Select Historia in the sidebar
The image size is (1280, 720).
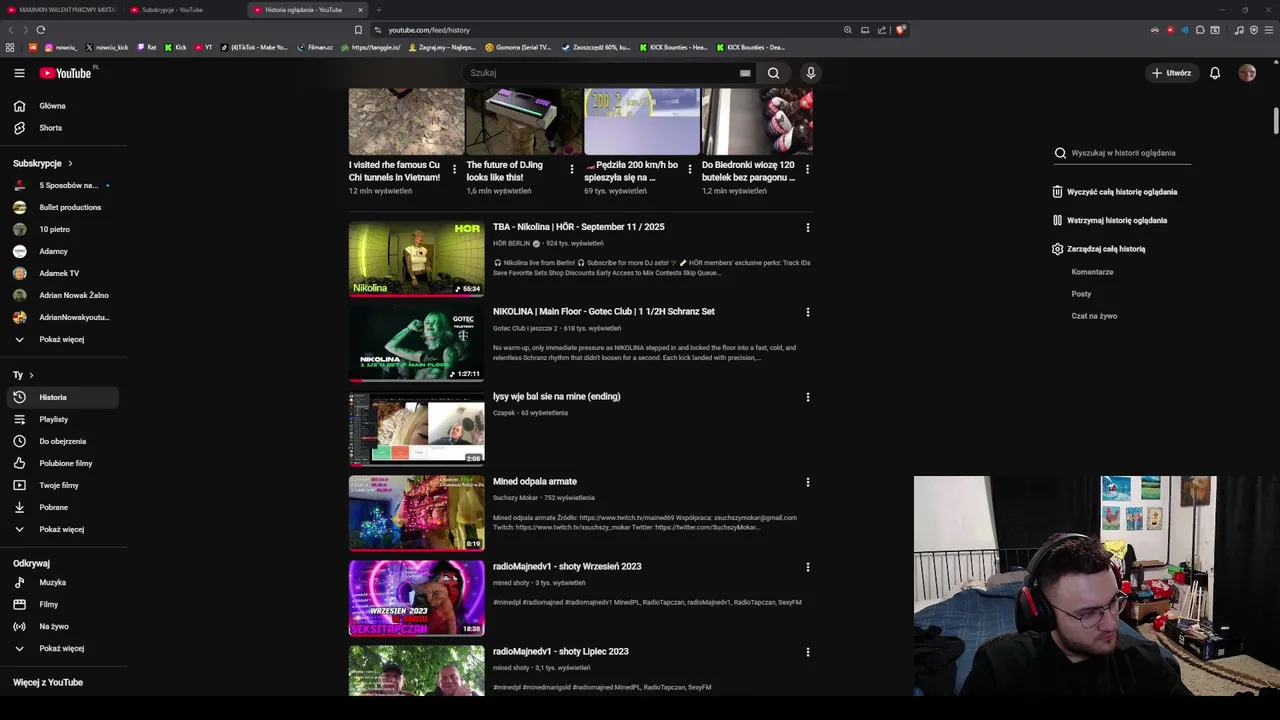pyautogui.click(x=63, y=397)
